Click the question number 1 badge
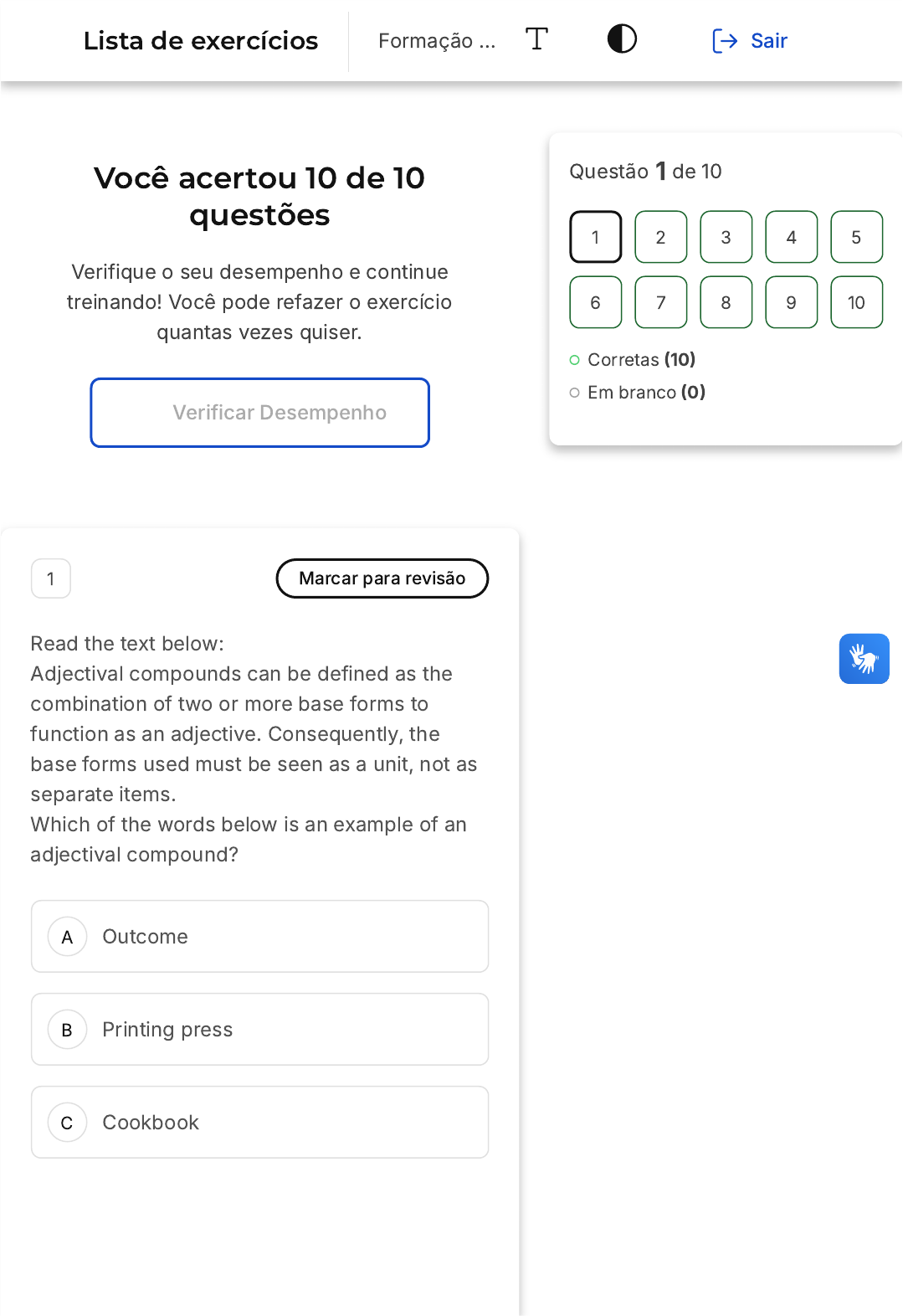 (51, 578)
